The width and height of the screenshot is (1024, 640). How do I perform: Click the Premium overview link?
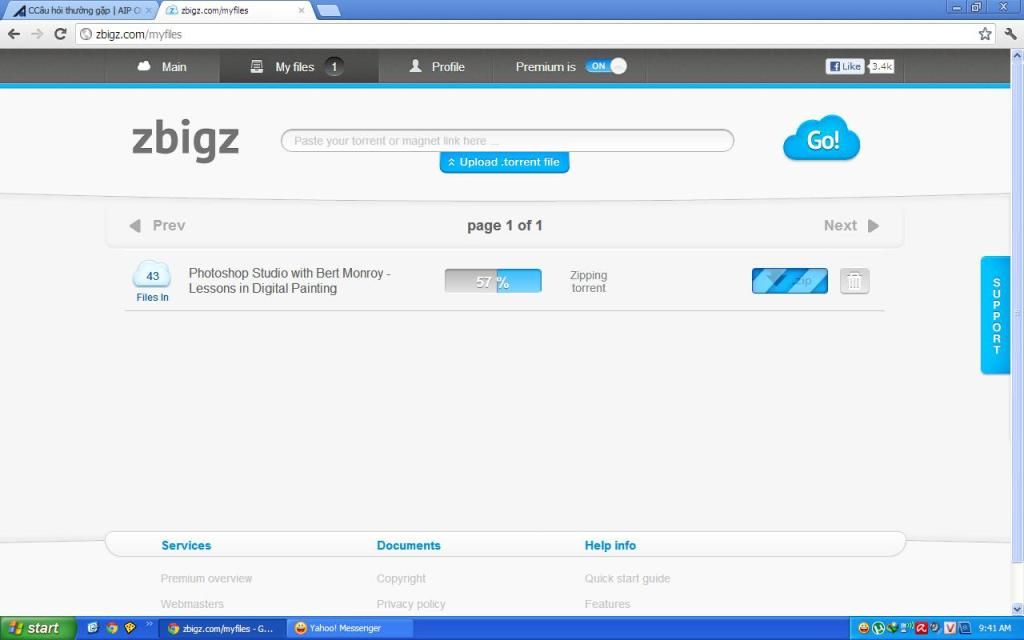(x=206, y=579)
